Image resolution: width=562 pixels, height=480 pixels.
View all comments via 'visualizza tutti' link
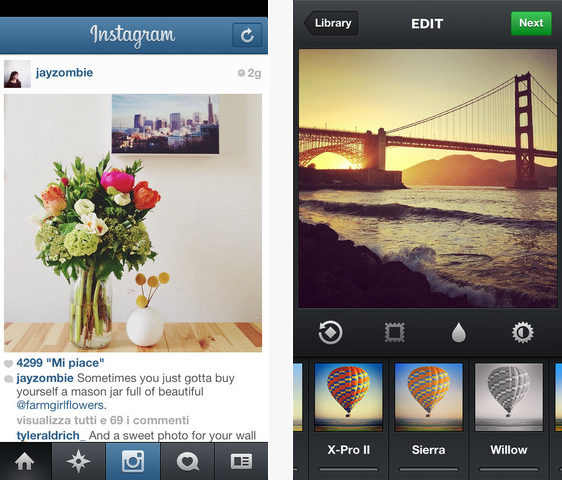(x=103, y=420)
